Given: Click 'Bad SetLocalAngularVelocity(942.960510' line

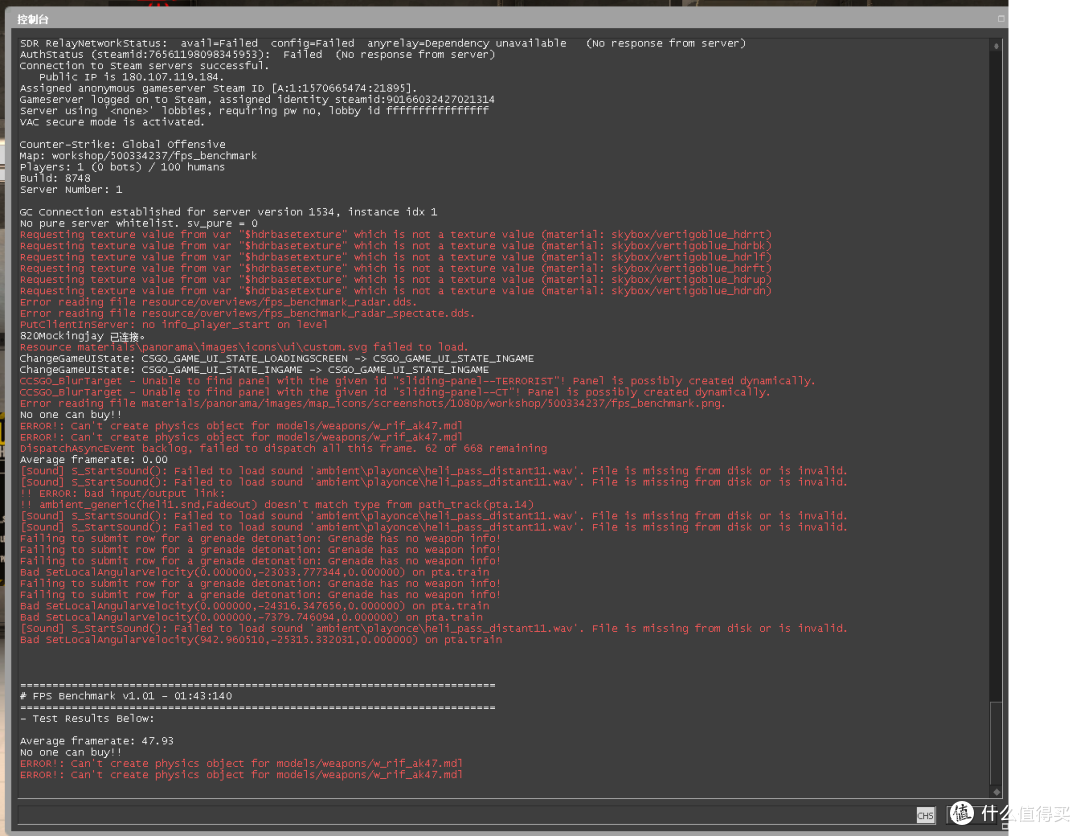Looking at the screenshot, I should pos(261,640).
